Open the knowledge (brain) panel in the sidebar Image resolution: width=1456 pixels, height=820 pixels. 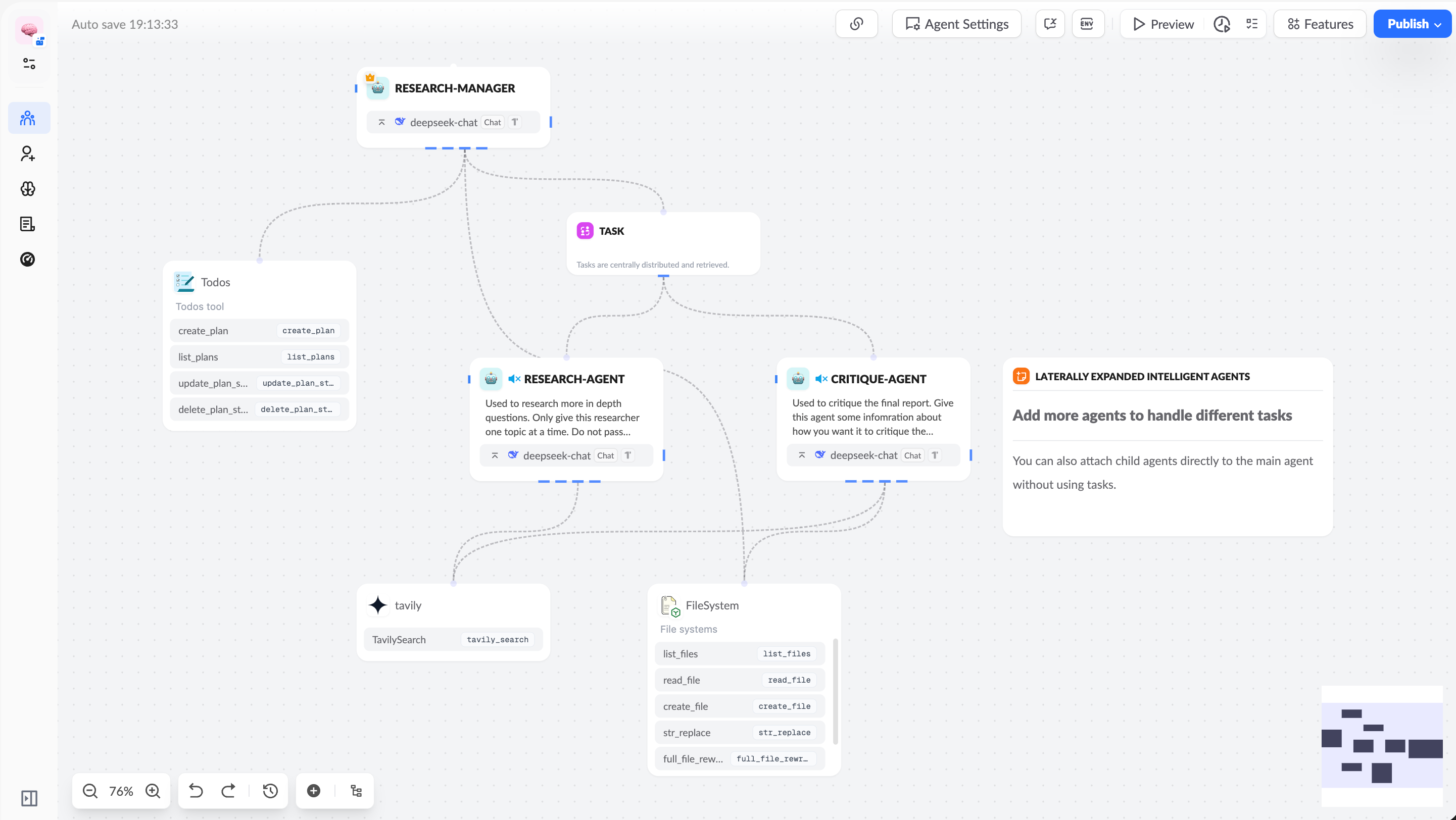coord(27,189)
